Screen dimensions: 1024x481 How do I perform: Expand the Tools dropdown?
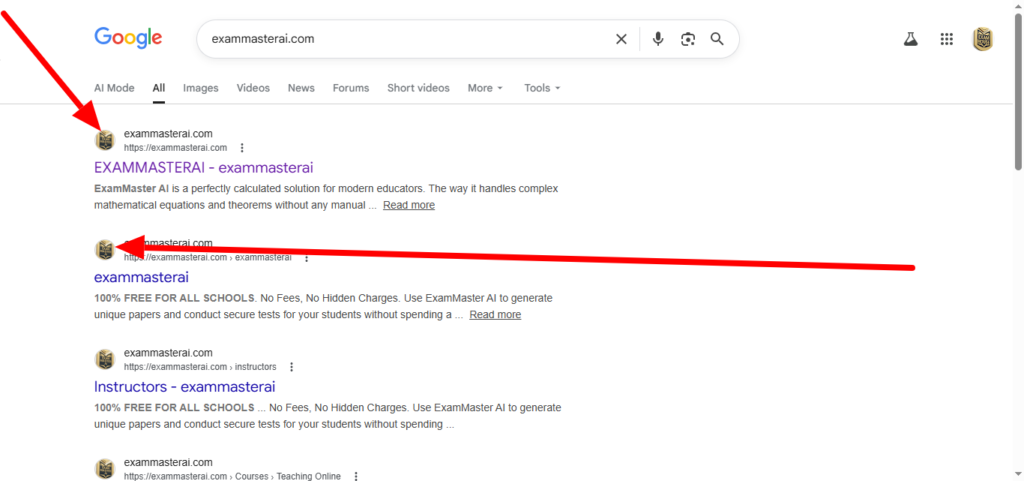543,88
